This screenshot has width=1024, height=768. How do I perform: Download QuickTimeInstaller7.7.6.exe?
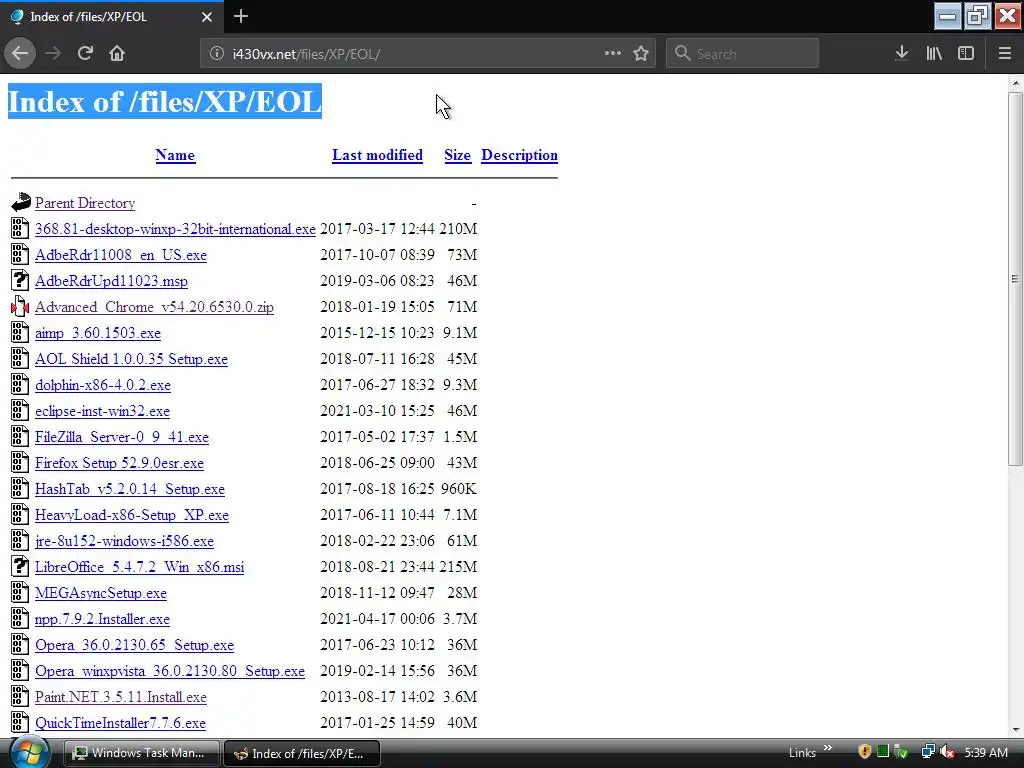click(x=120, y=724)
